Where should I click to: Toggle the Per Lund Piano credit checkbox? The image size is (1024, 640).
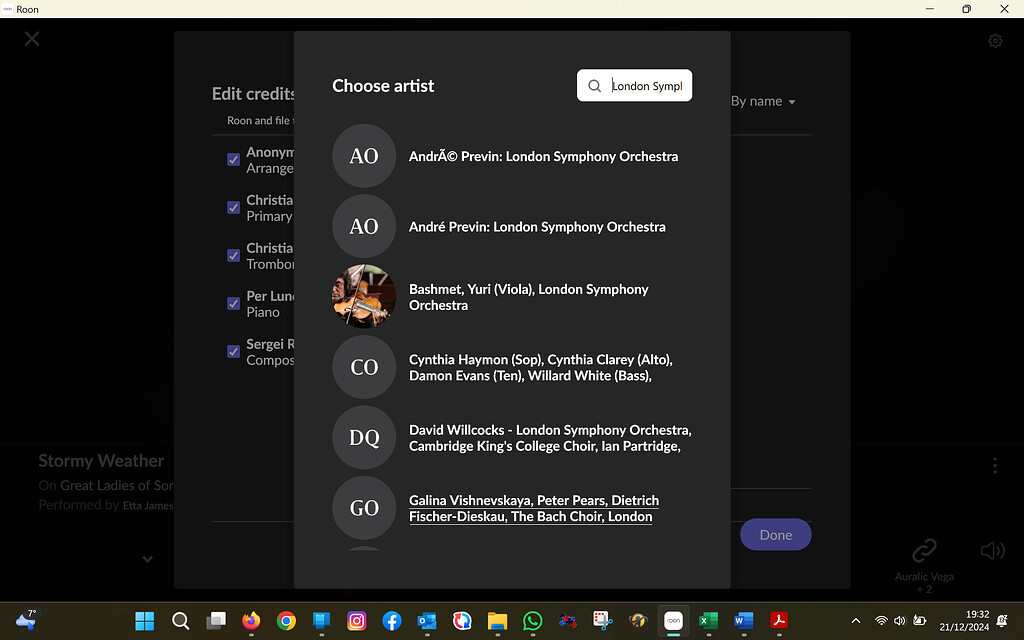pos(233,303)
